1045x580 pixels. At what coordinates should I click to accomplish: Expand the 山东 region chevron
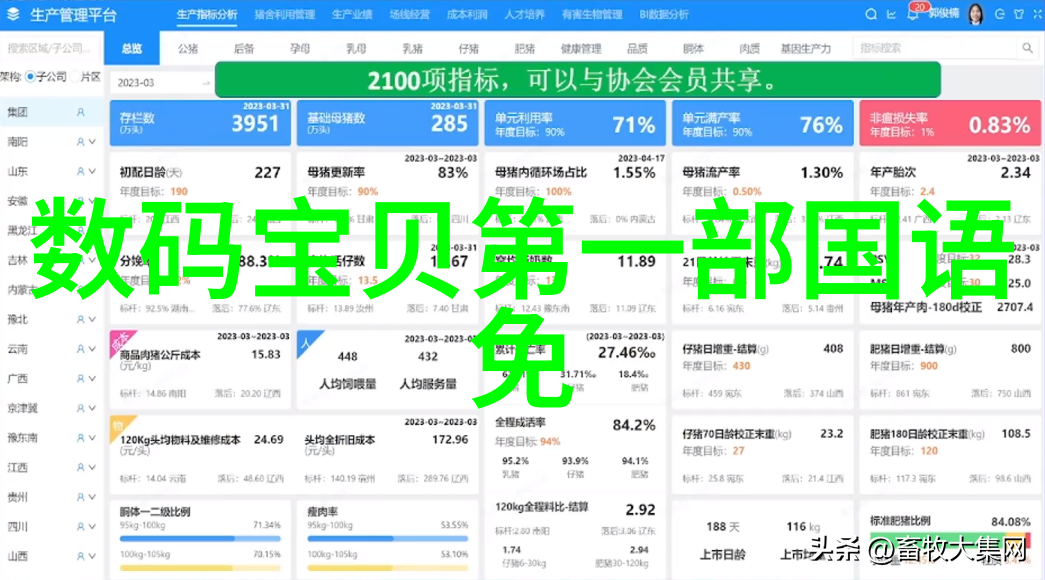(92, 172)
